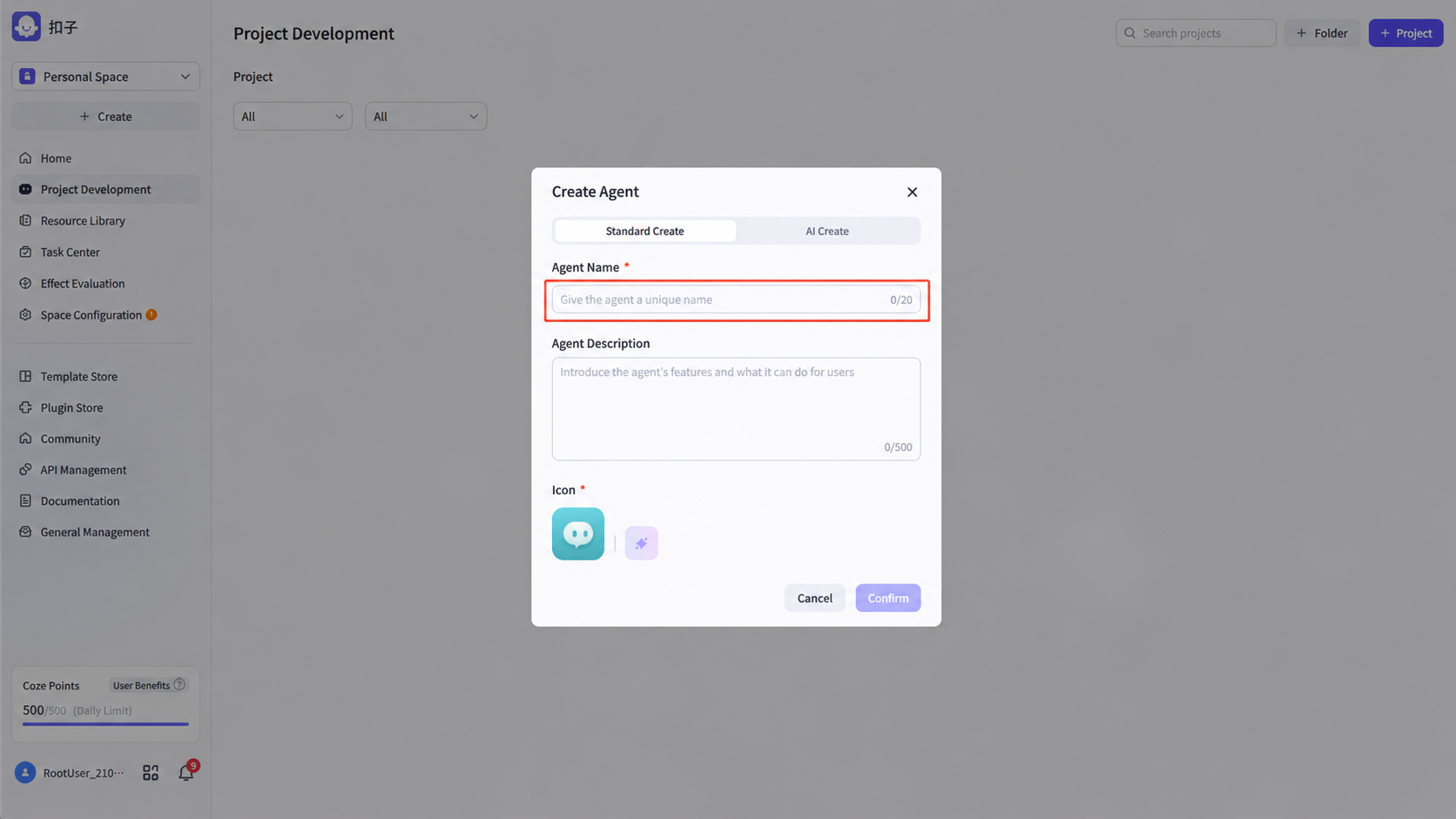This screenshot has height=819, width=1456.
Task: Open notifications bell icon
Action: point(186,773)
